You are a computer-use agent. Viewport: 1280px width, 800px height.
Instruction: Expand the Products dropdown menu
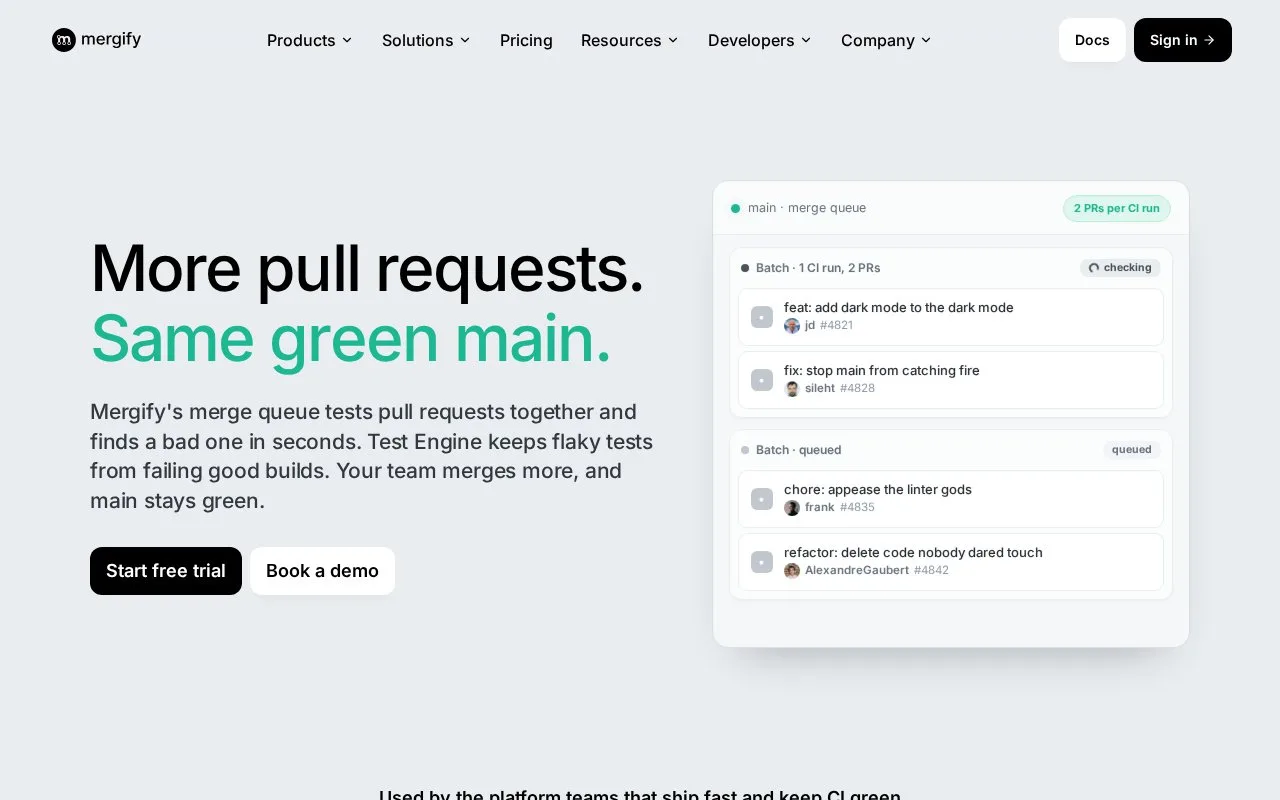tap(309, 40)
